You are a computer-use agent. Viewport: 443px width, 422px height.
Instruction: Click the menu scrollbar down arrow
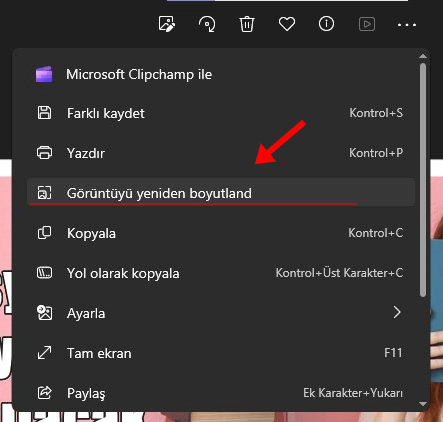click(423, 404)
